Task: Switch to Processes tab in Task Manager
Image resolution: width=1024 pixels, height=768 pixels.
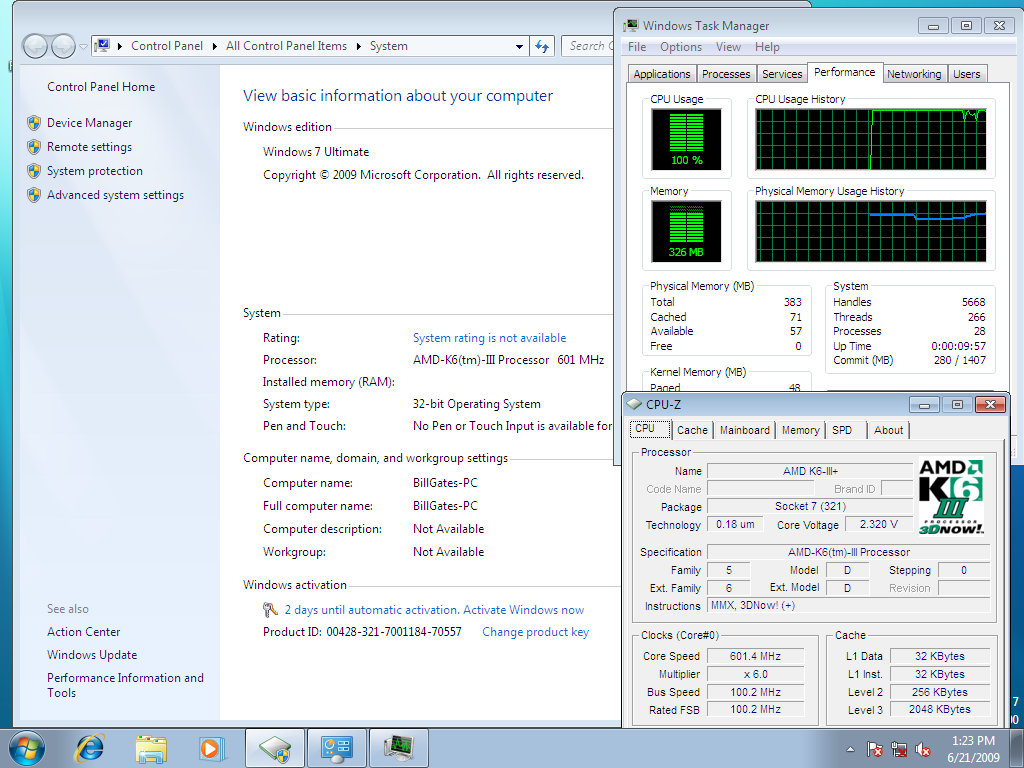Action: (726, 74)
